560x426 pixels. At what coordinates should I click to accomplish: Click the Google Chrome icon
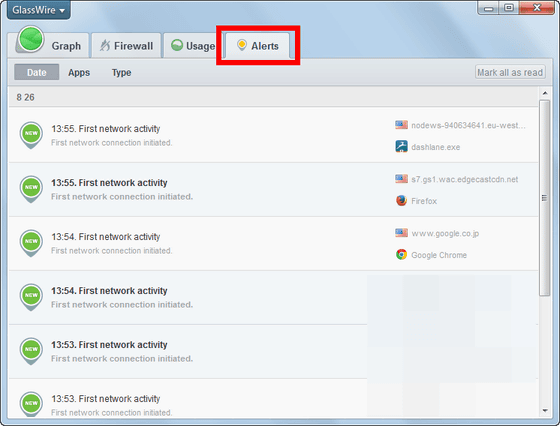tap(401, 255)
